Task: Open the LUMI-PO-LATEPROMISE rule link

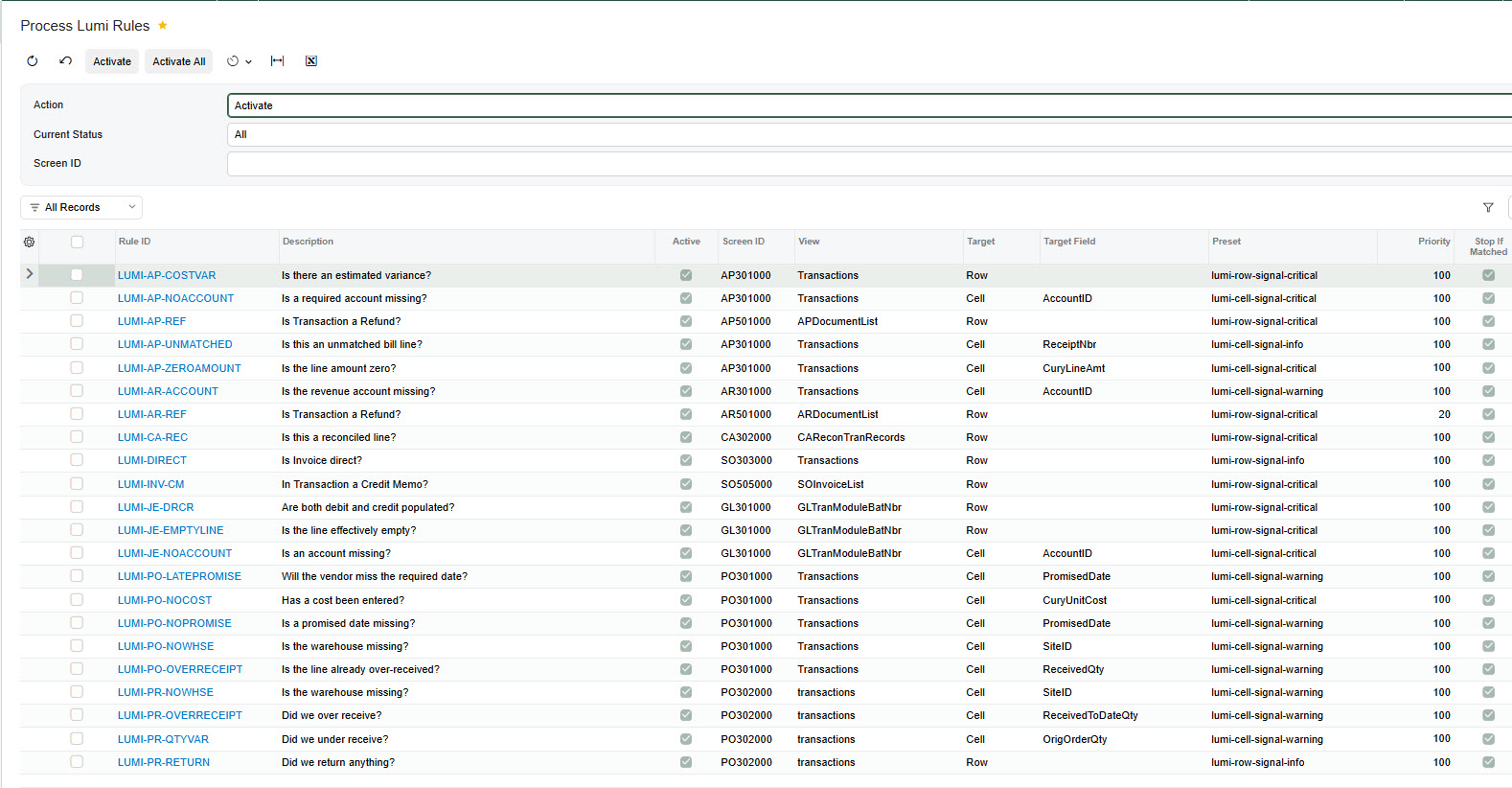Action: click(179, 576)
